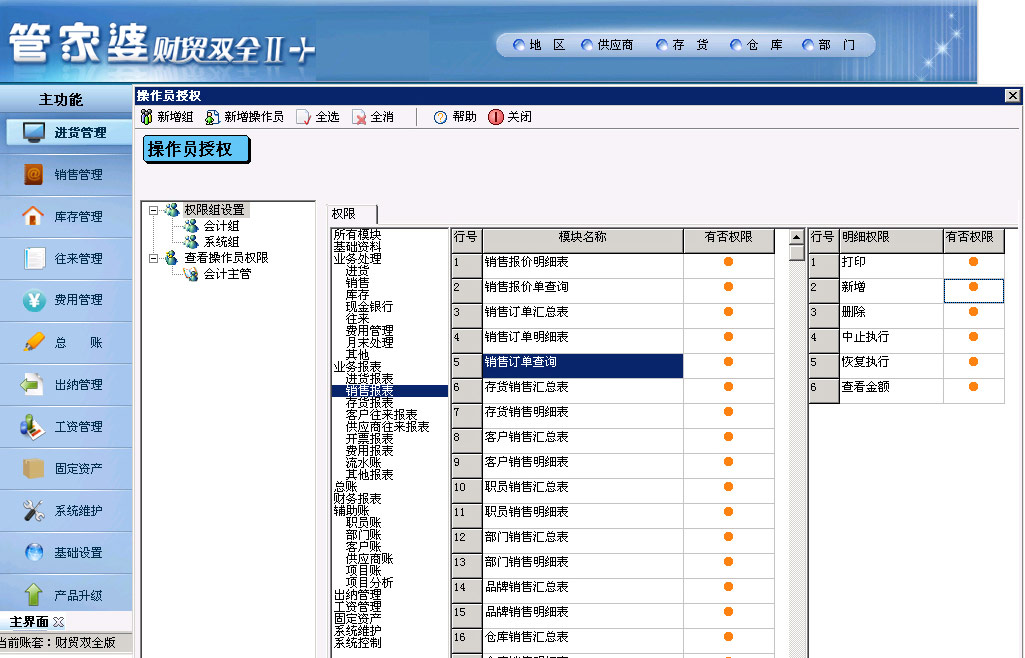The height and width of the screenshot is (658, 1025).
Task: Open 销售管理 in the sidebar
Action: pyautogui.click(x=66, y=174)
